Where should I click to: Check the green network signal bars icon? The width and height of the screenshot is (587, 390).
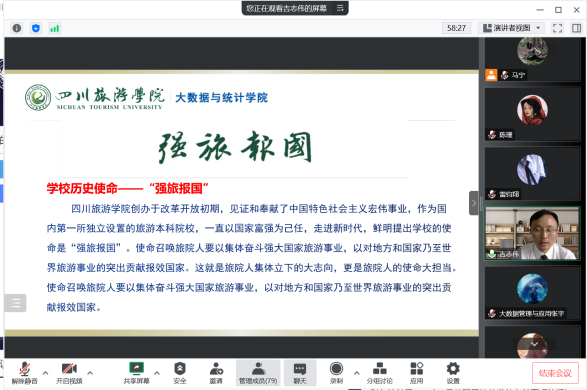pos(55,28)
